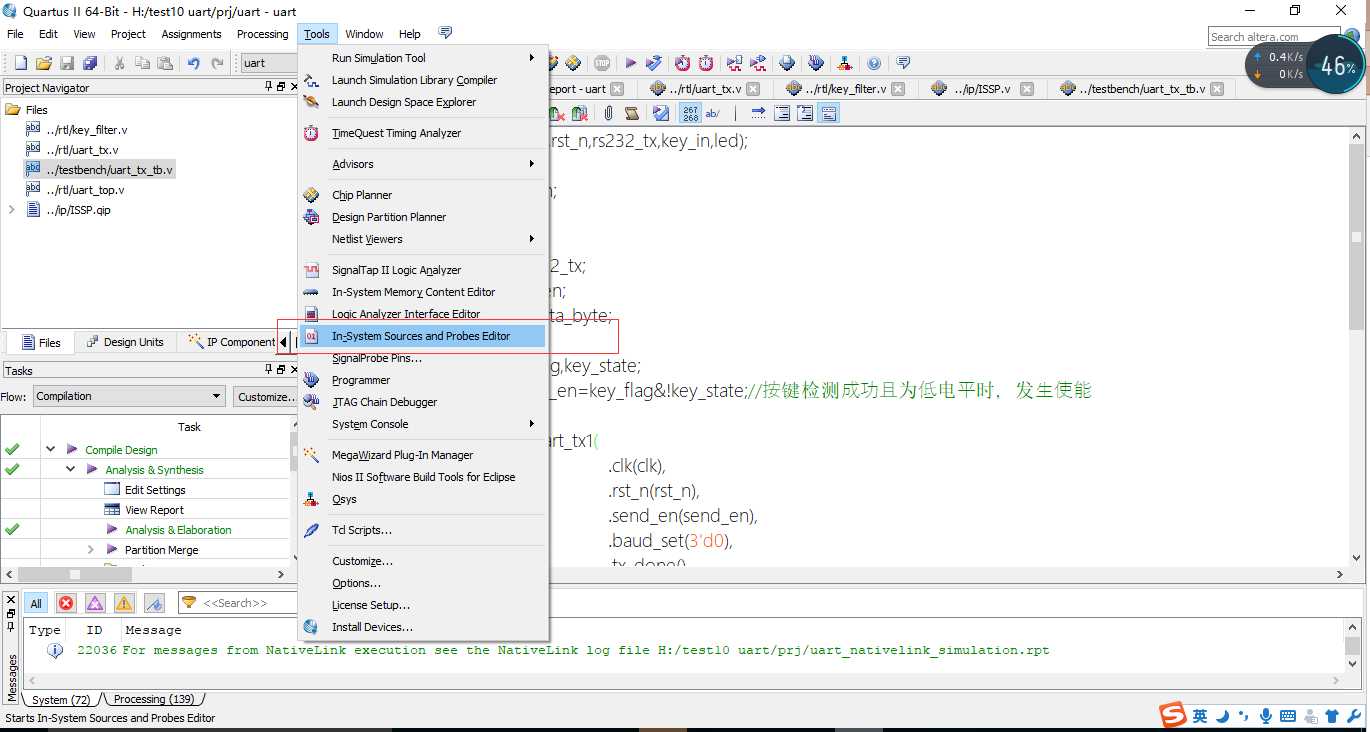This screenshot has width=1370, height=732.
Task: Show error messages filter icon
Action: pyautogui.click(x=66, y=603)
